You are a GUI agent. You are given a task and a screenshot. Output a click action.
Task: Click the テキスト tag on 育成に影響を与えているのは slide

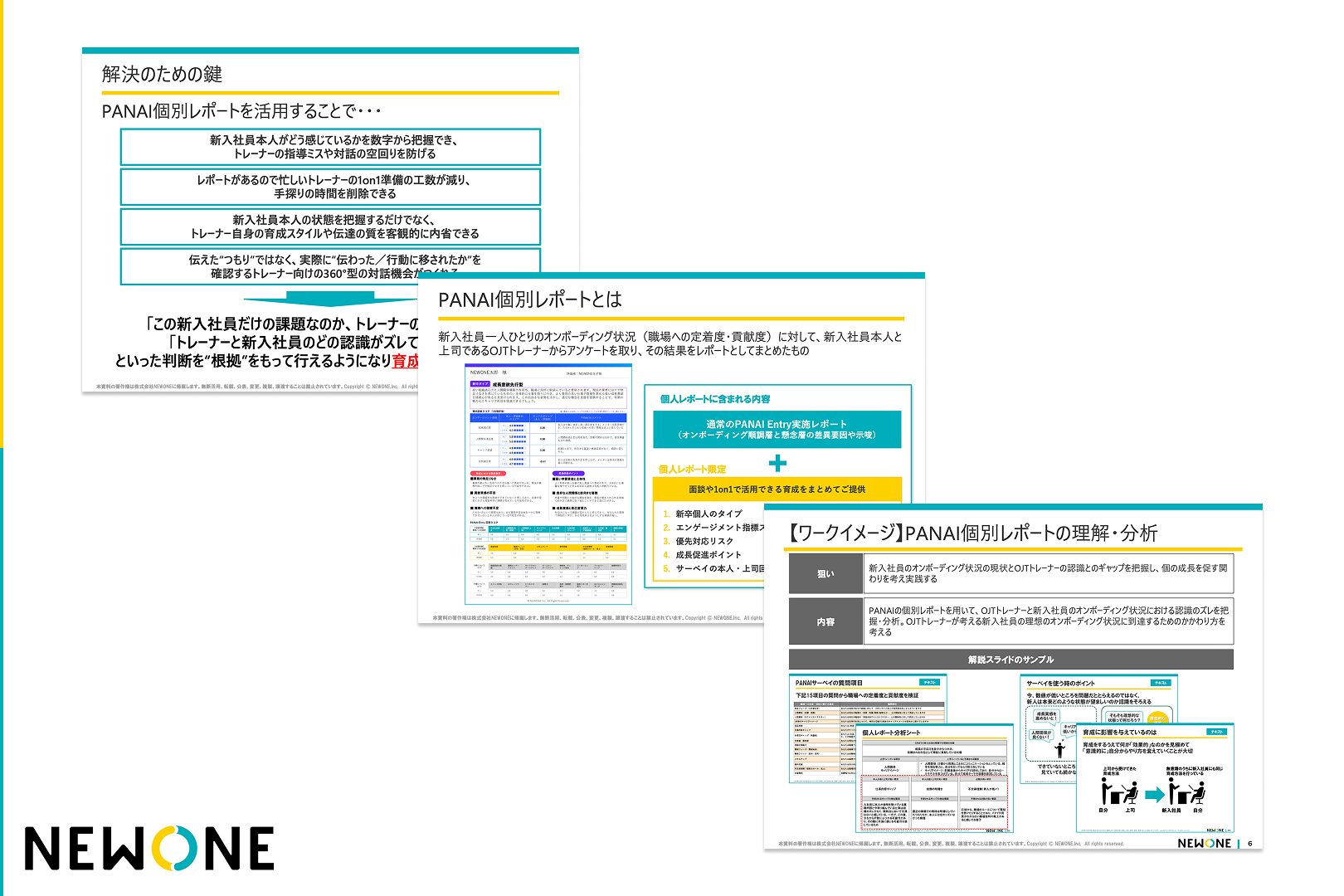1216,732
